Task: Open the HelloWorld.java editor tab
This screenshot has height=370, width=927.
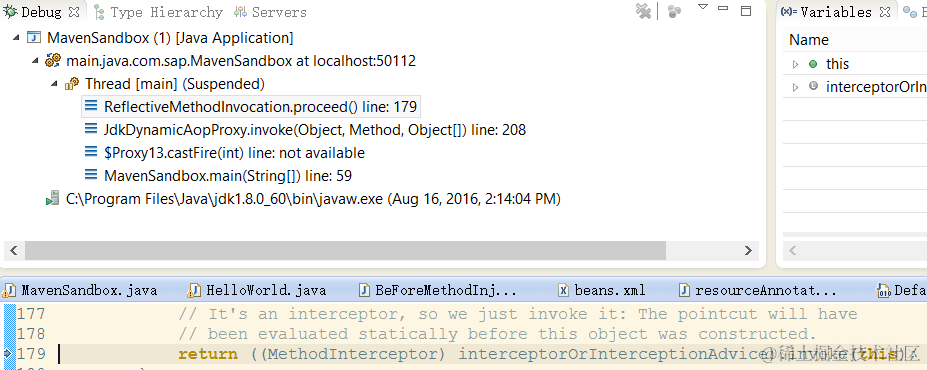Action: pyautogui.click(x=266, y=291)
